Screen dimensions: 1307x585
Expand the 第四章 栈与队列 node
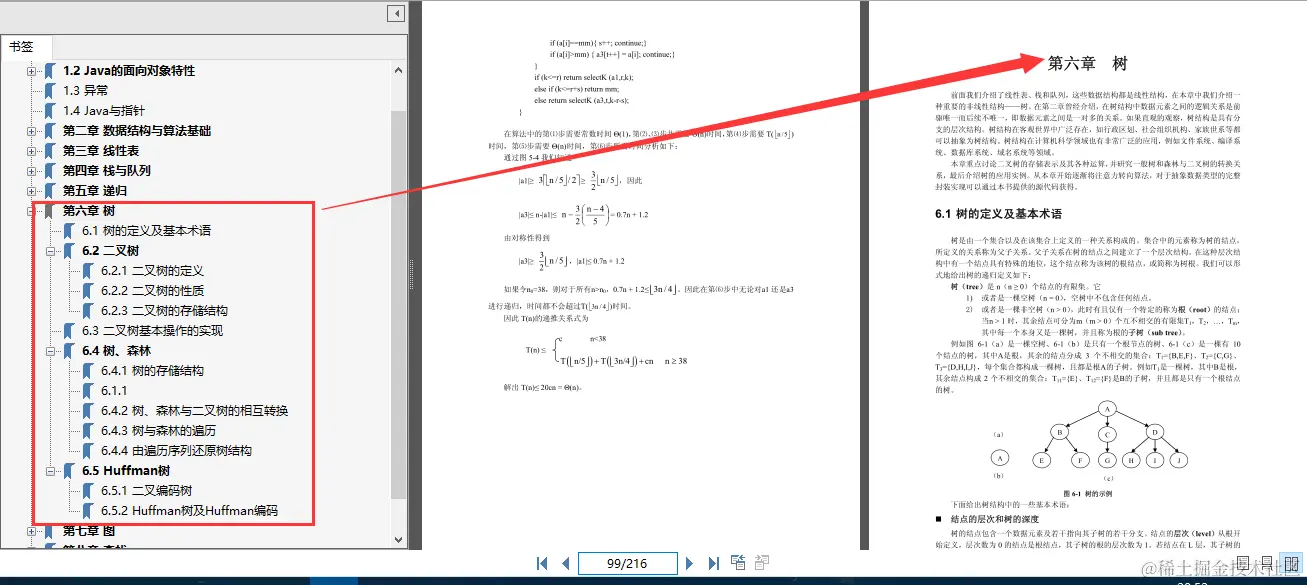coord(32,171)
